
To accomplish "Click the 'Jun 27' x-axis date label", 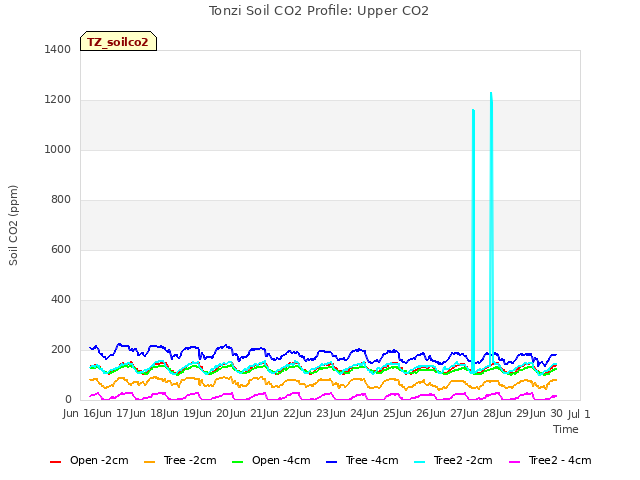I will click(448, 414).
